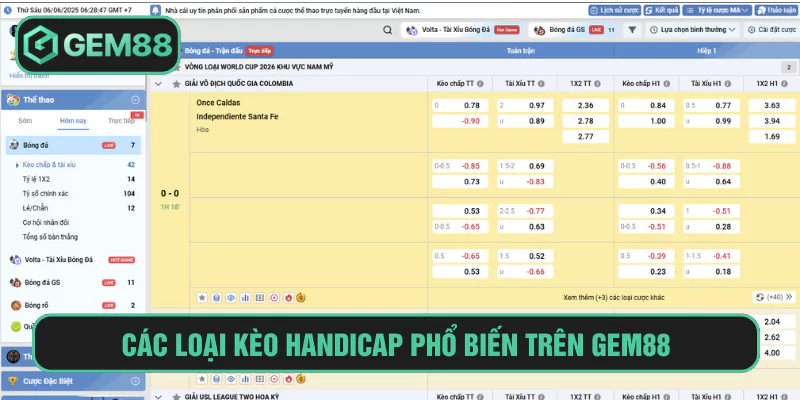Select the Bóng rổ sidebar row
800x400 pixels.
[73, 305]
